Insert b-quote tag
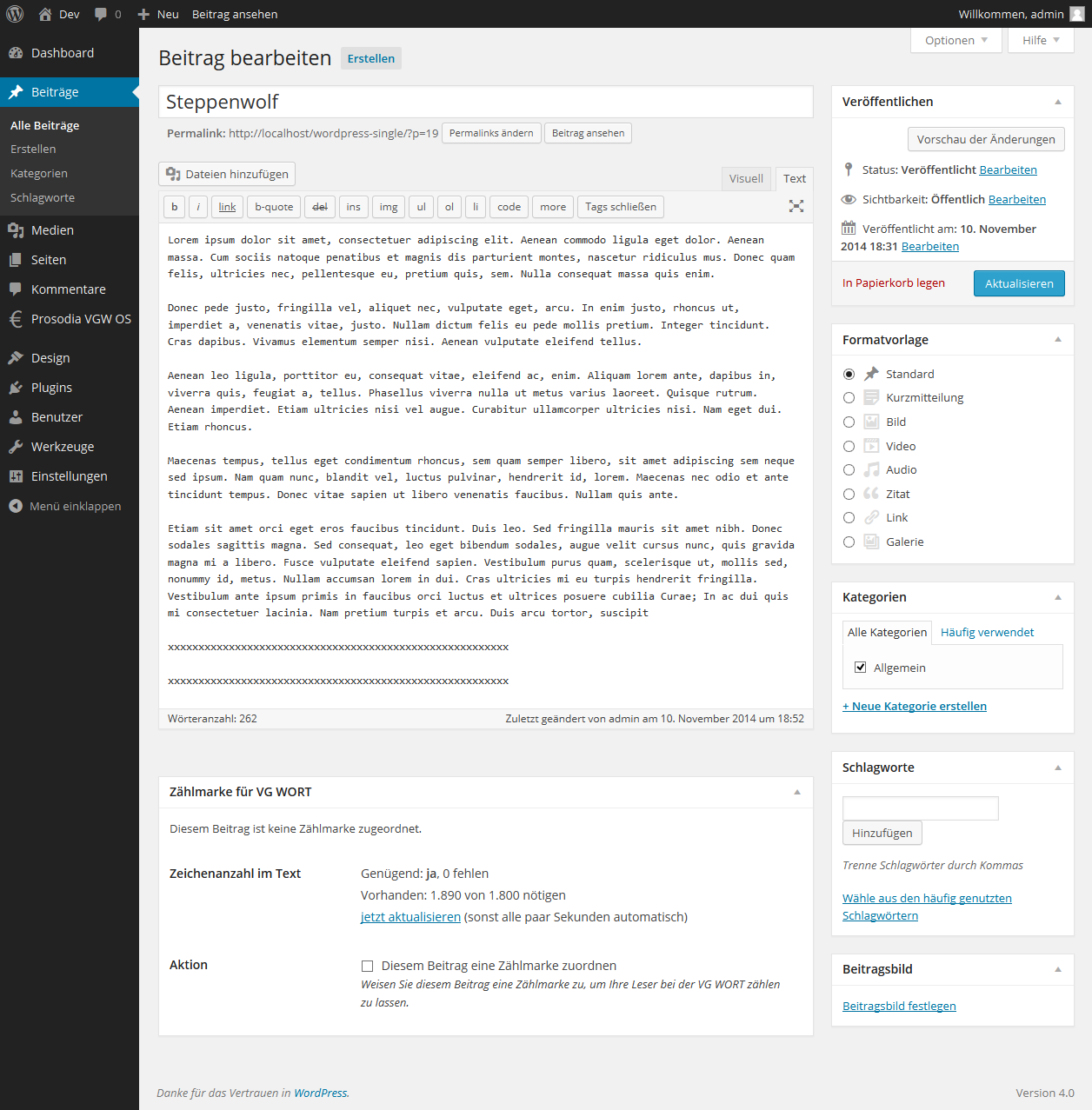Viewport: 1092px width, 1110px height. tap(274, 207)
